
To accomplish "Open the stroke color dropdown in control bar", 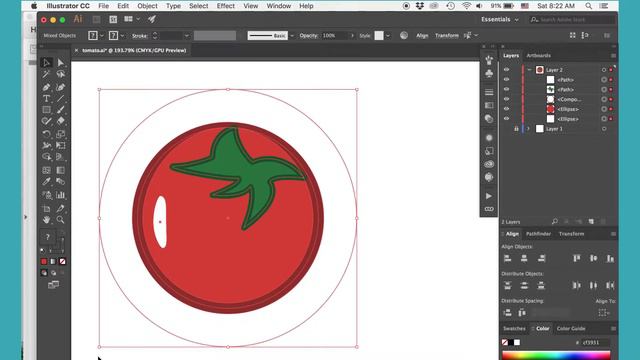I will click(122, 36).
